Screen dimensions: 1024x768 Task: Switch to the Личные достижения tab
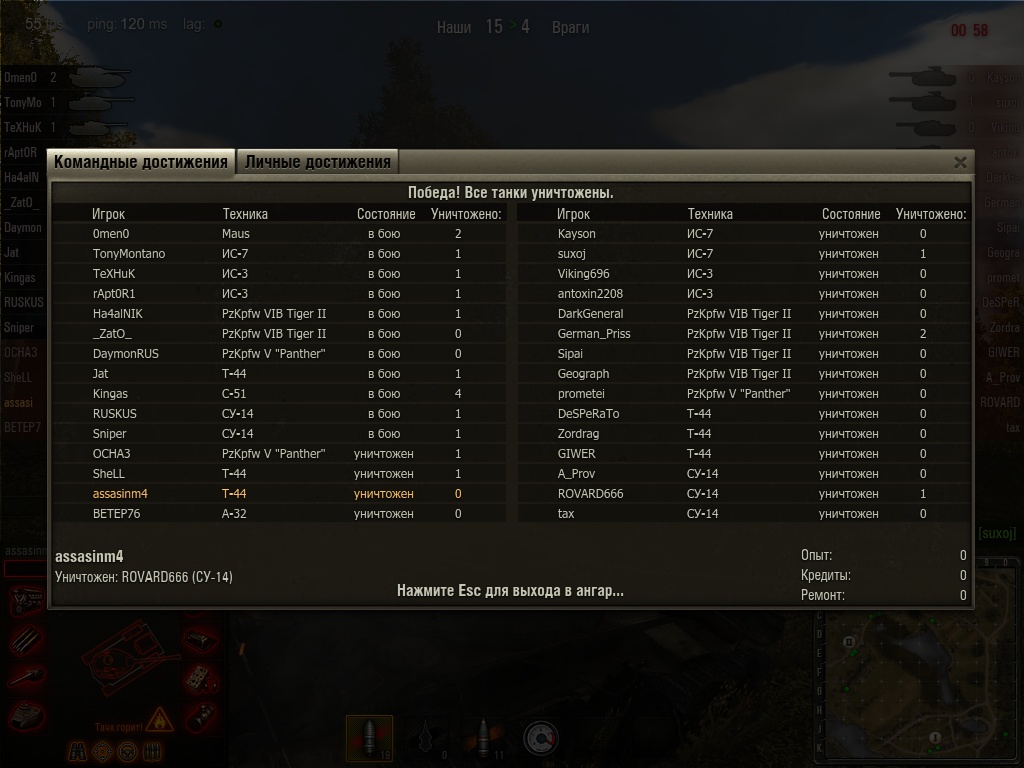click(x=317, y=162)
